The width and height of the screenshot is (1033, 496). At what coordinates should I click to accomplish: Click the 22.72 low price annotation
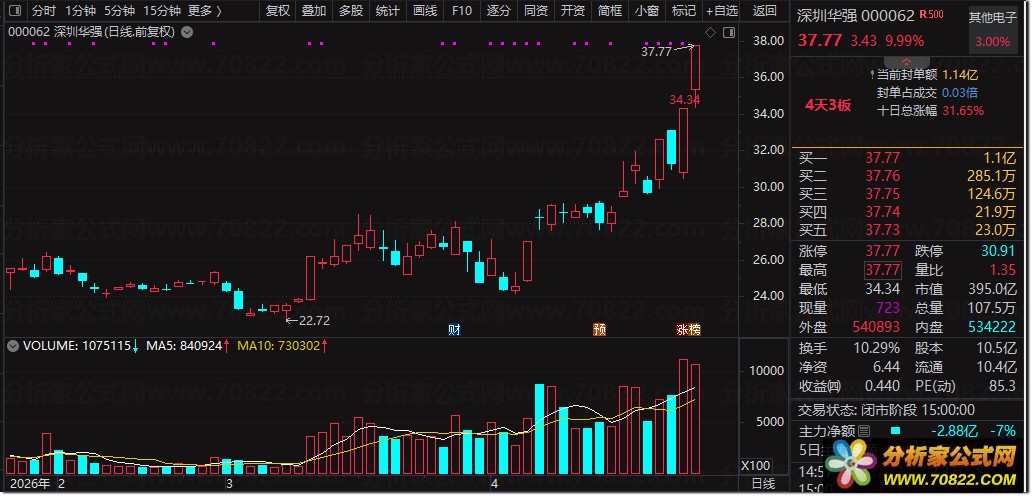click(x=314, y=321)
